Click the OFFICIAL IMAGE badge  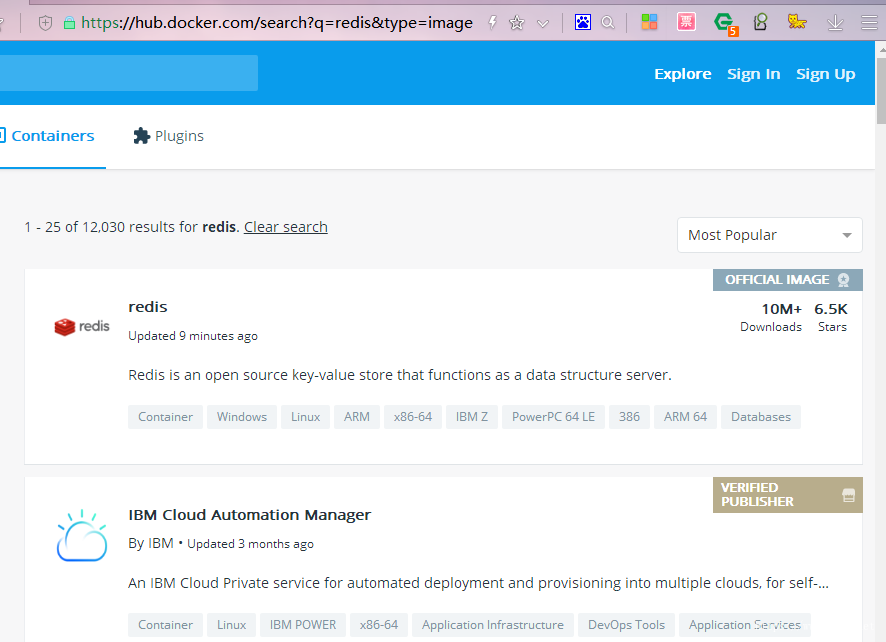788,280
